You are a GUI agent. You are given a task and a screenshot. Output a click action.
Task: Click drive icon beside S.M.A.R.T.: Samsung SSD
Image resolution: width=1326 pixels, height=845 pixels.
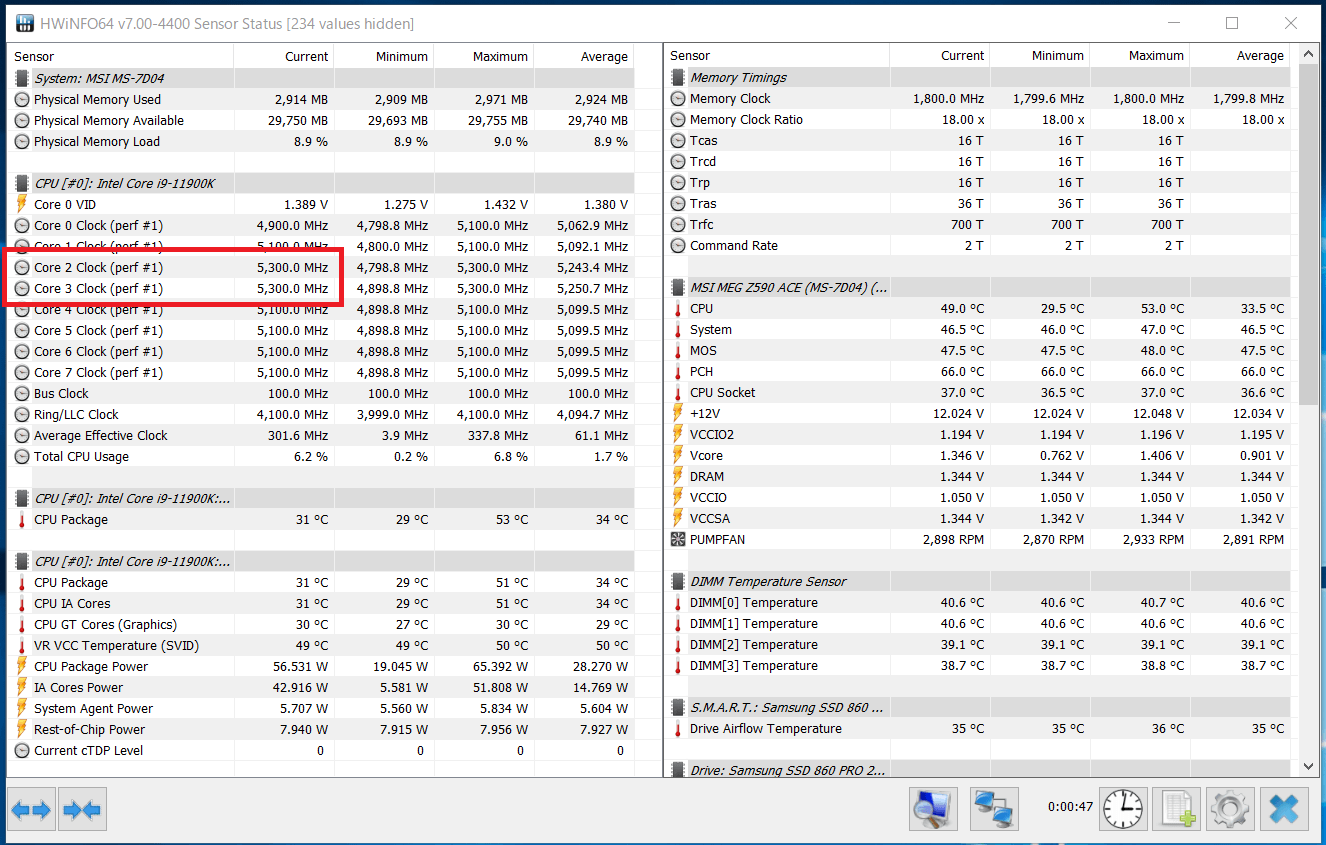pos(678,707)
